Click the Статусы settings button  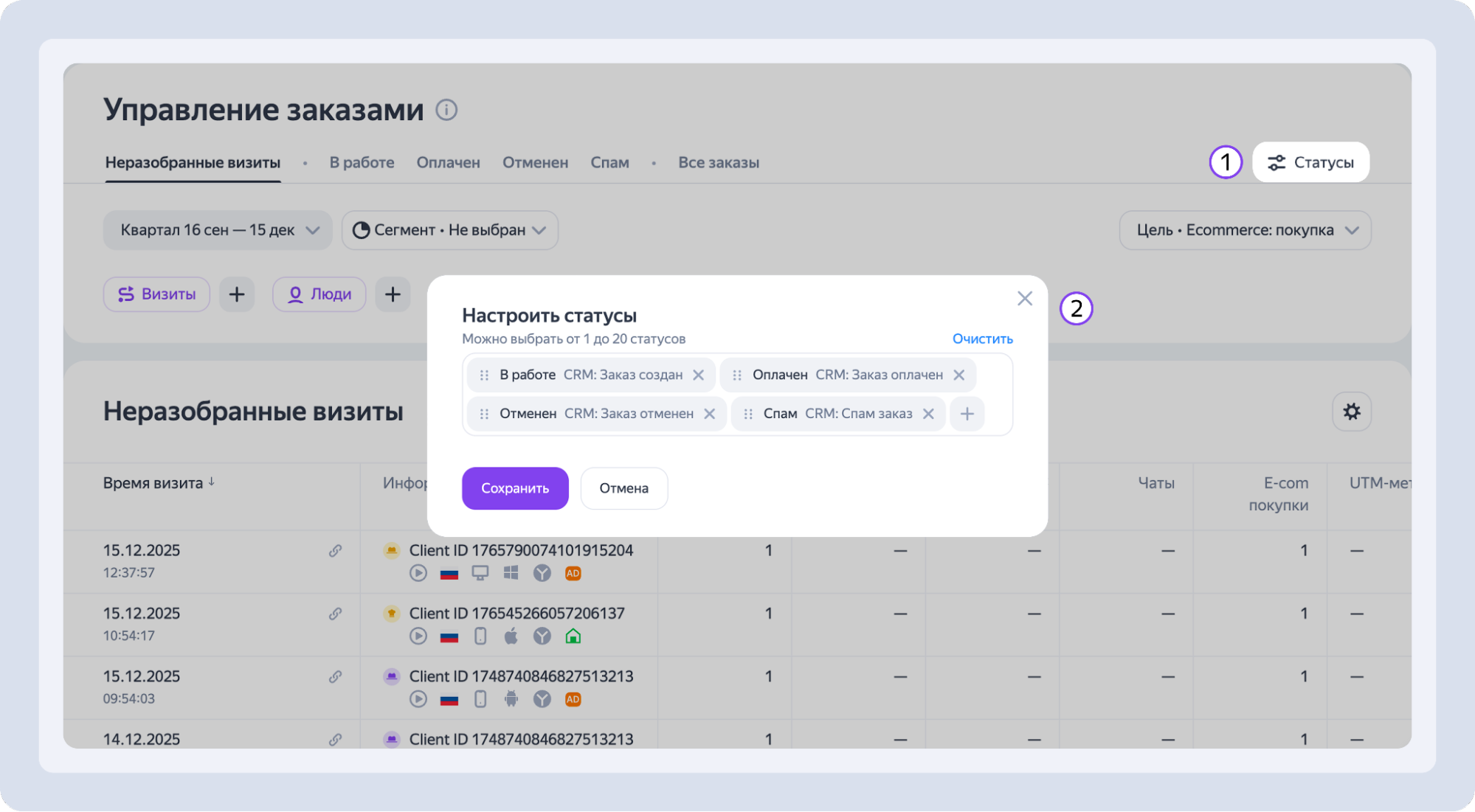point(1310,162)
